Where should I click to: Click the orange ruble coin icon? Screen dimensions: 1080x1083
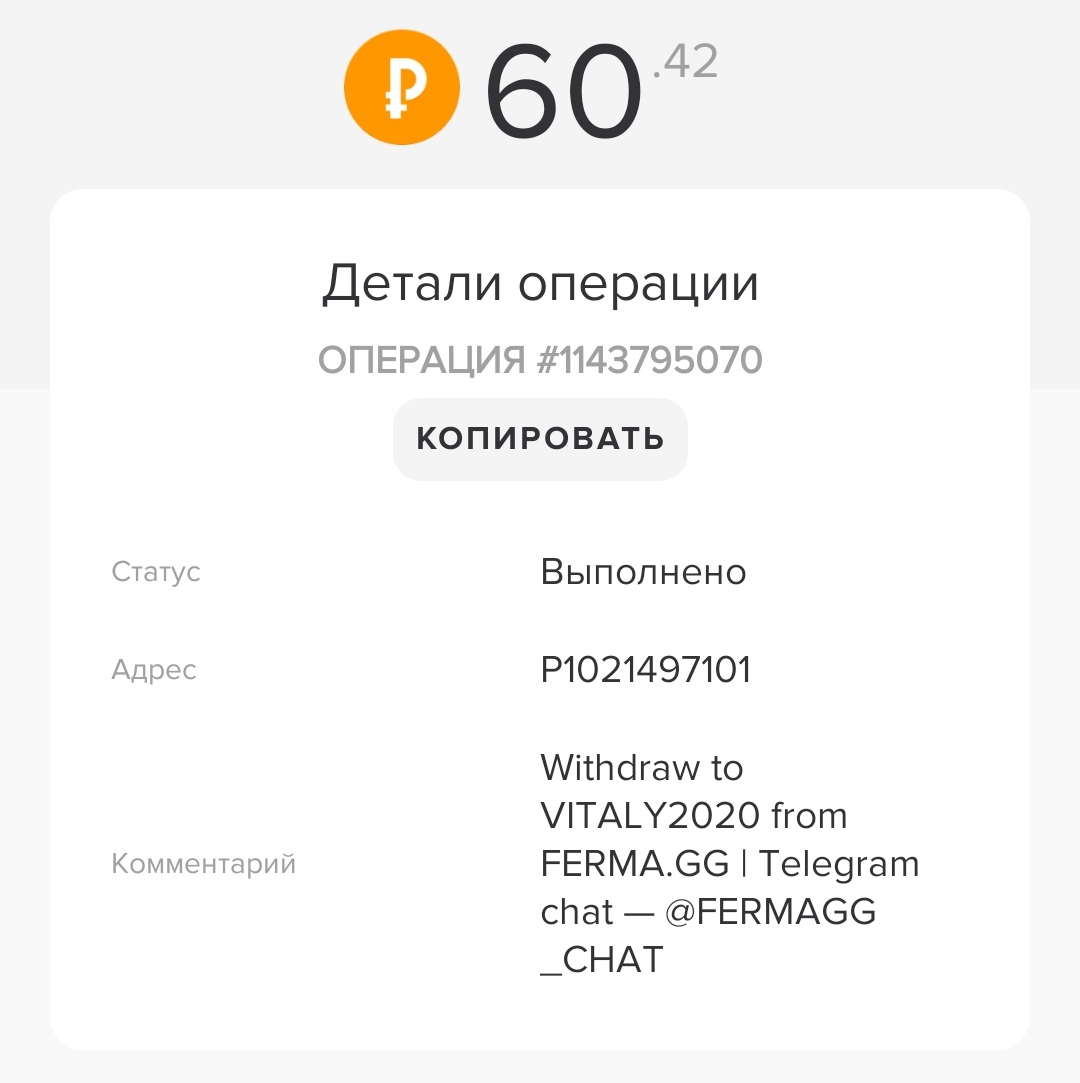coord(402,87)
